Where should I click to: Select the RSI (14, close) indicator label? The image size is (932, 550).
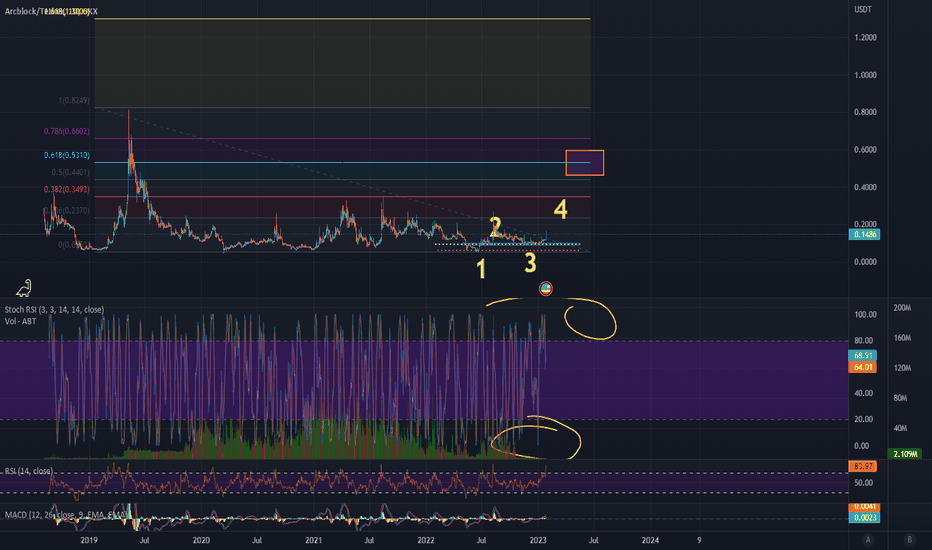29,471
